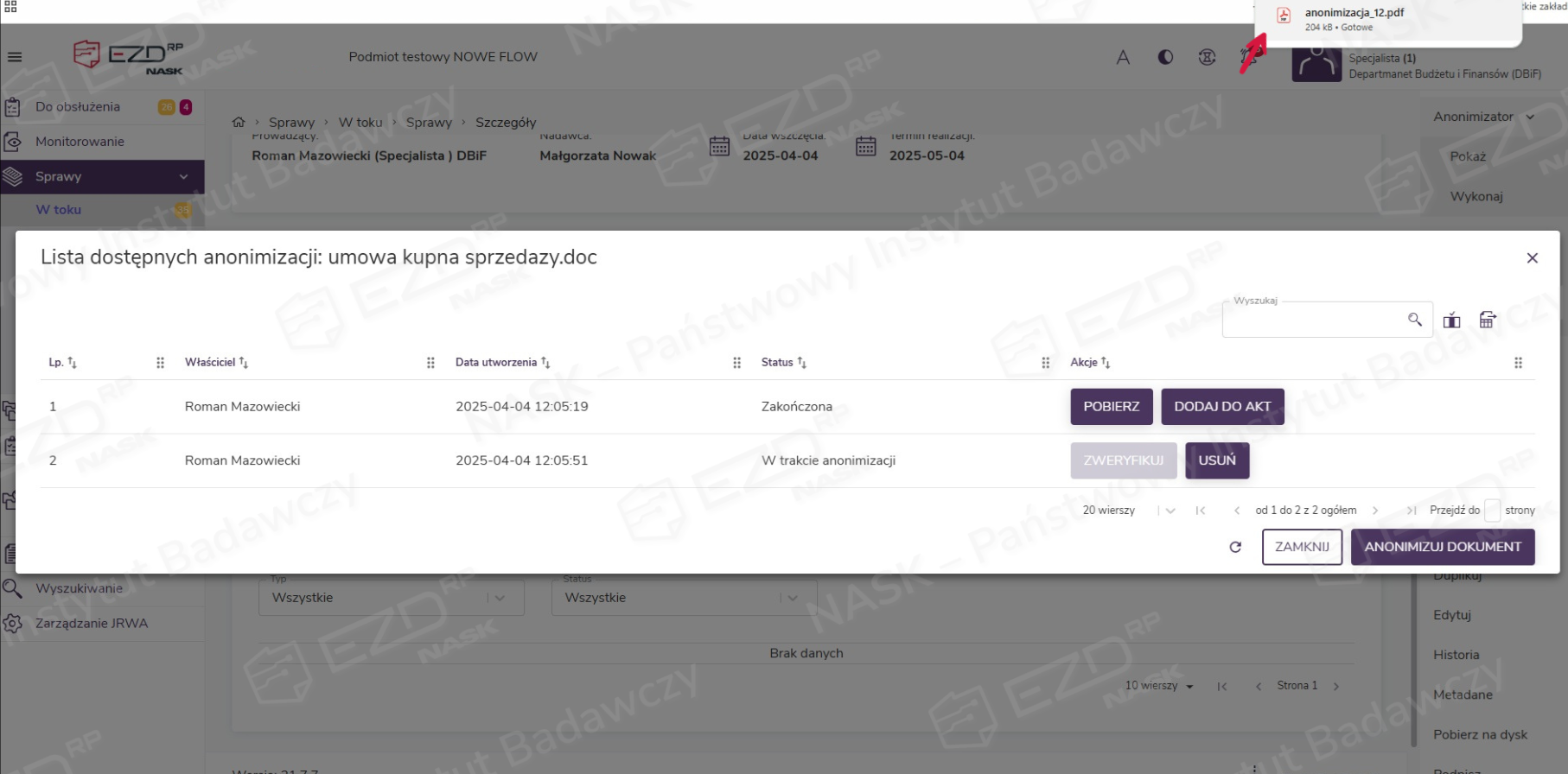Image resolution: width=1568 pixels, height=774 pixels.
Task: Open the column layout icon beside search
Action: point(1451,320)
